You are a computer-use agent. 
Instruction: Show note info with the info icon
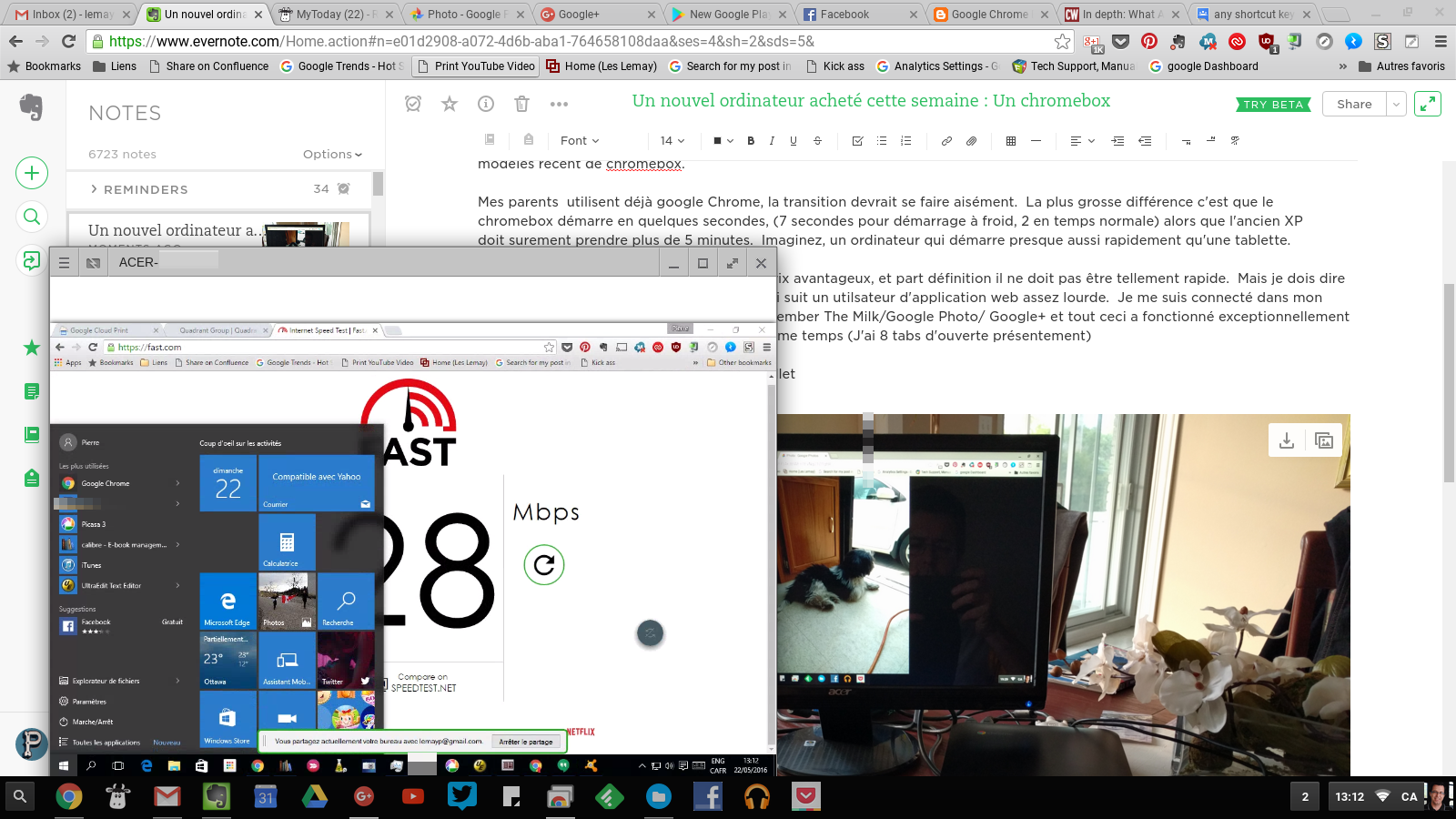[486, 104]
